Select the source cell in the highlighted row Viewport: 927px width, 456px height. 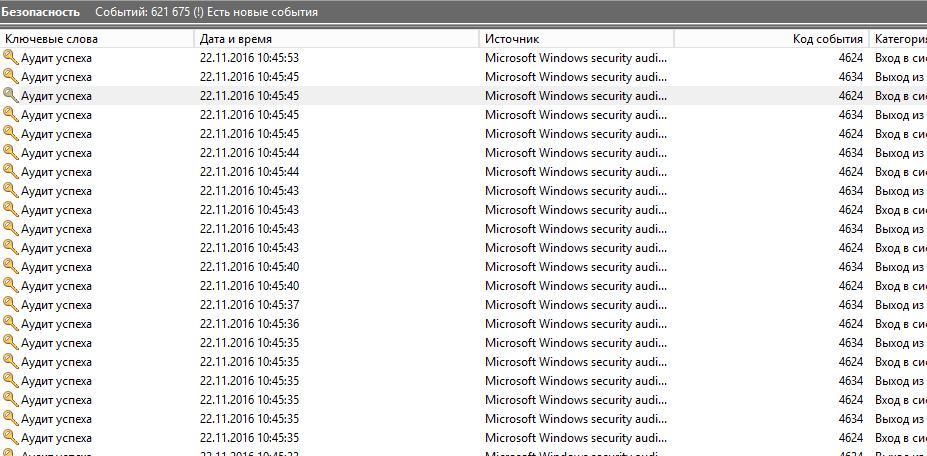pyautogui.click(x=575, y=96)
